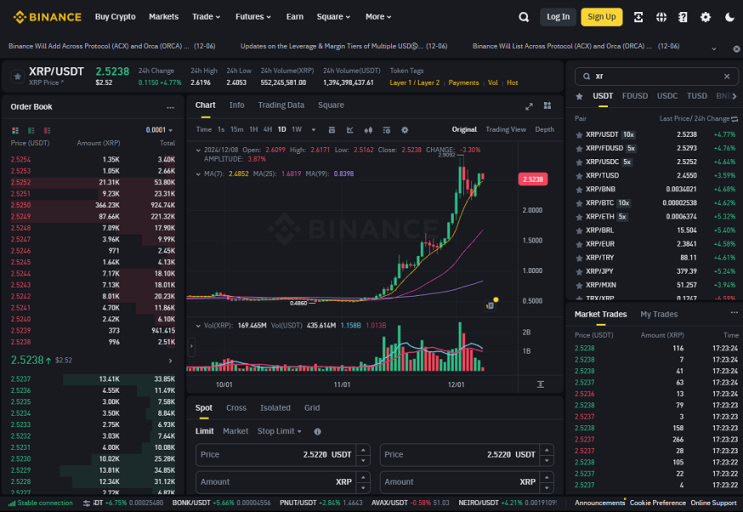Open chart settings gear icon
743x512 pixels.
[x=405, y=130]
